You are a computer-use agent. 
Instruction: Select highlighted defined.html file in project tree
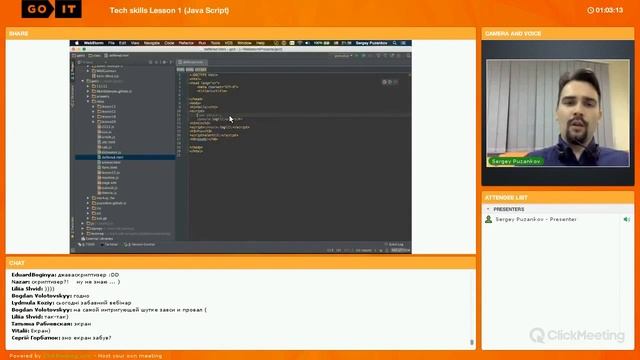pyautogui.click(x=125, y=157)
